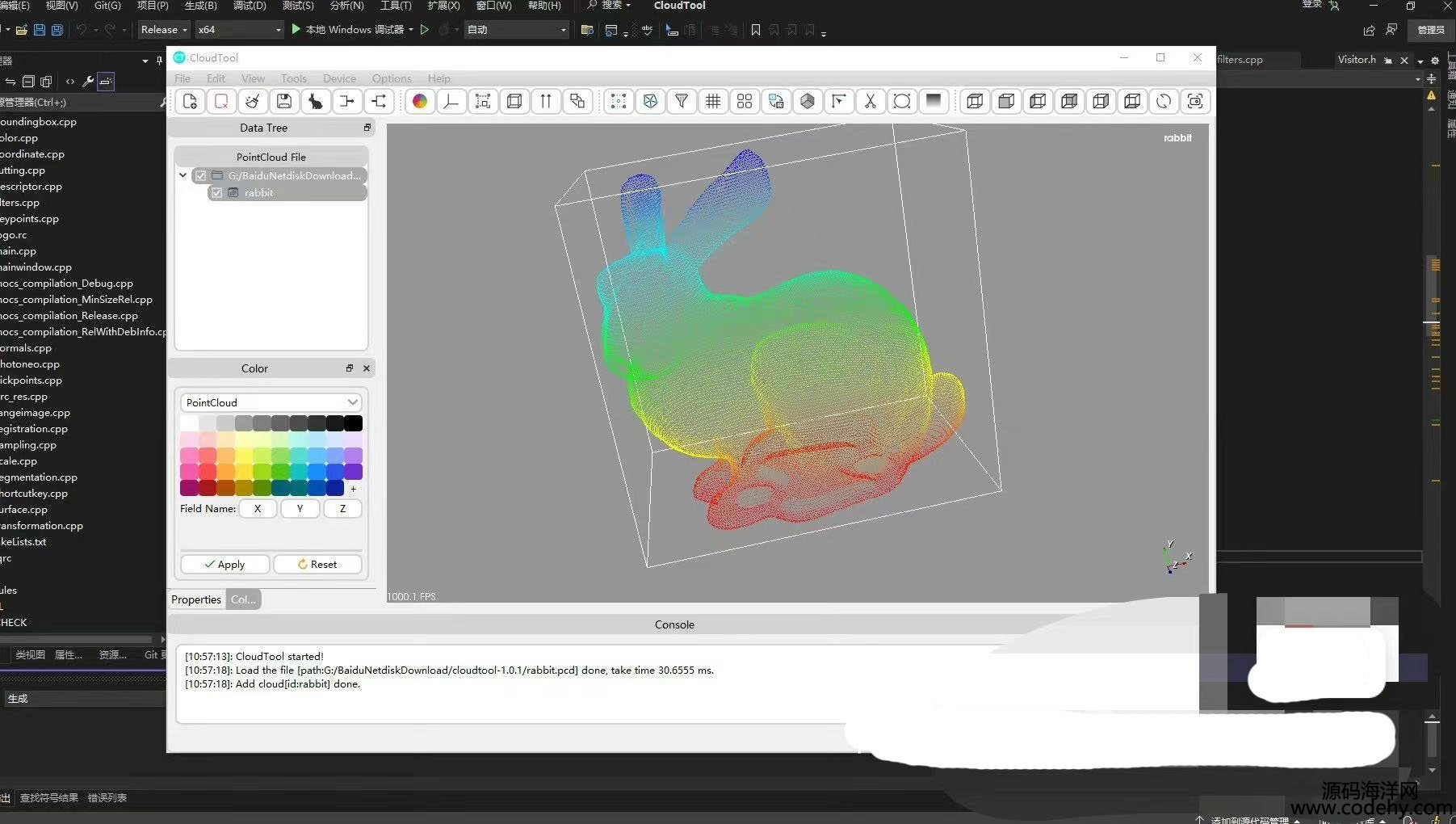Open the Device menu in CloudTool
Screen dimensions: 1456x824
click(x=339, y=78)
